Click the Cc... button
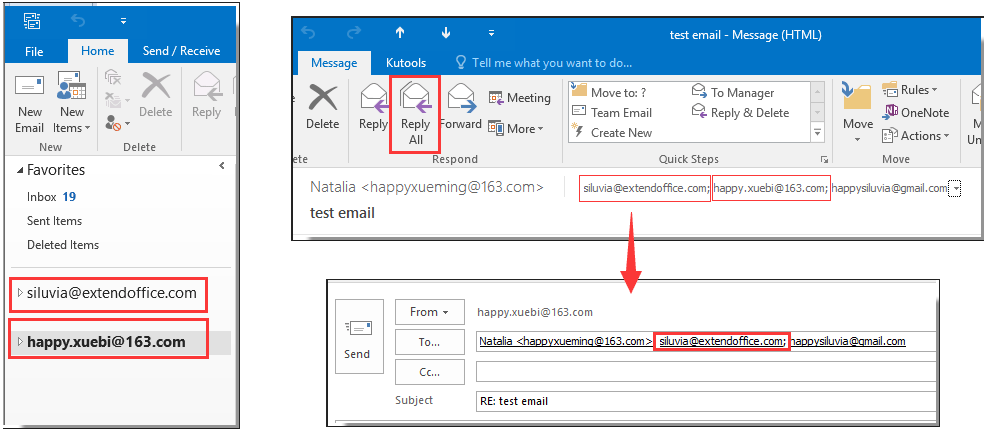Image resolution: width=988 pixels, height=433 pixels. tap(430, 372)
